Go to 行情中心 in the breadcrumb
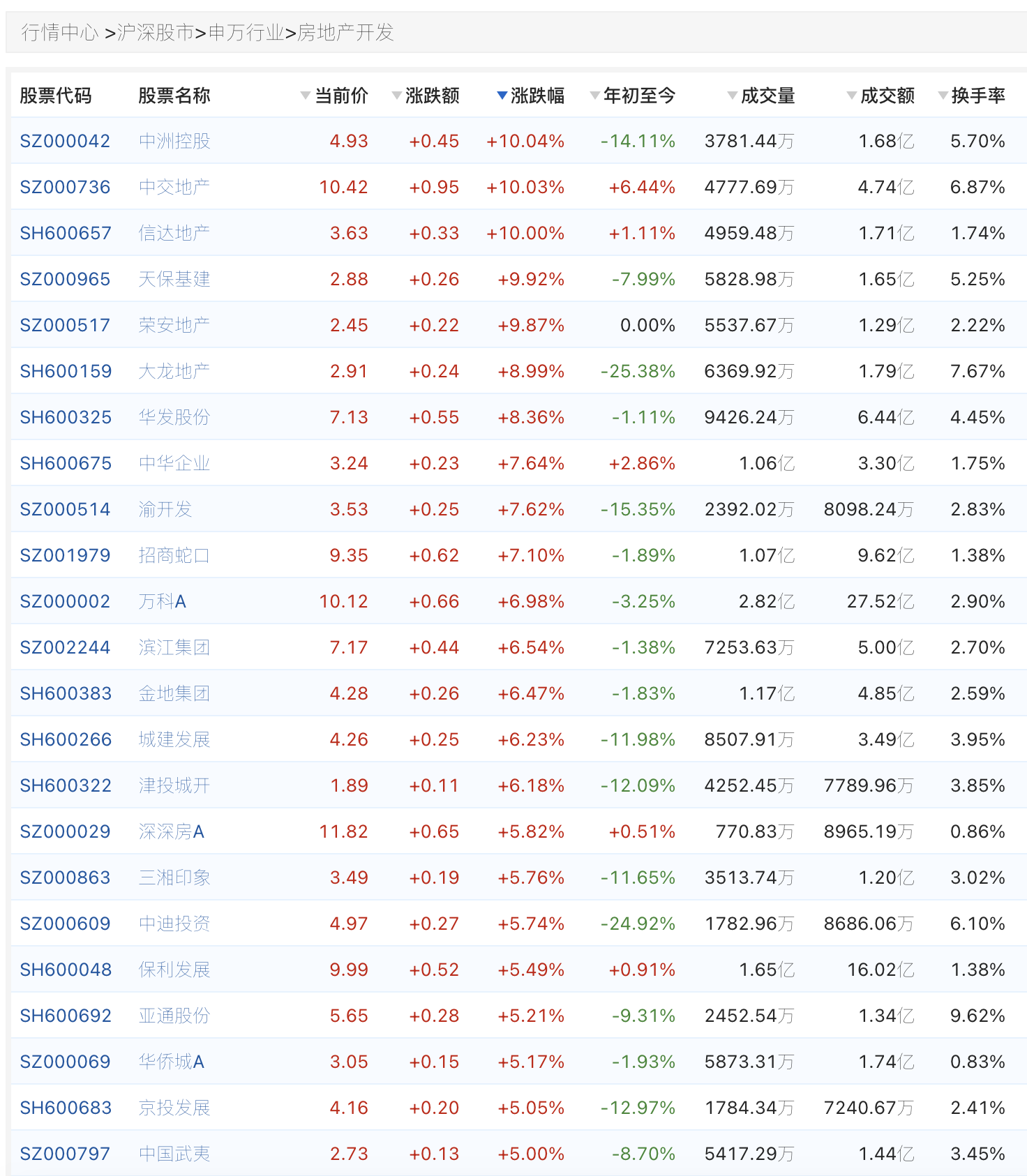Screen dimensions: 1027x1176 point(60,33)
